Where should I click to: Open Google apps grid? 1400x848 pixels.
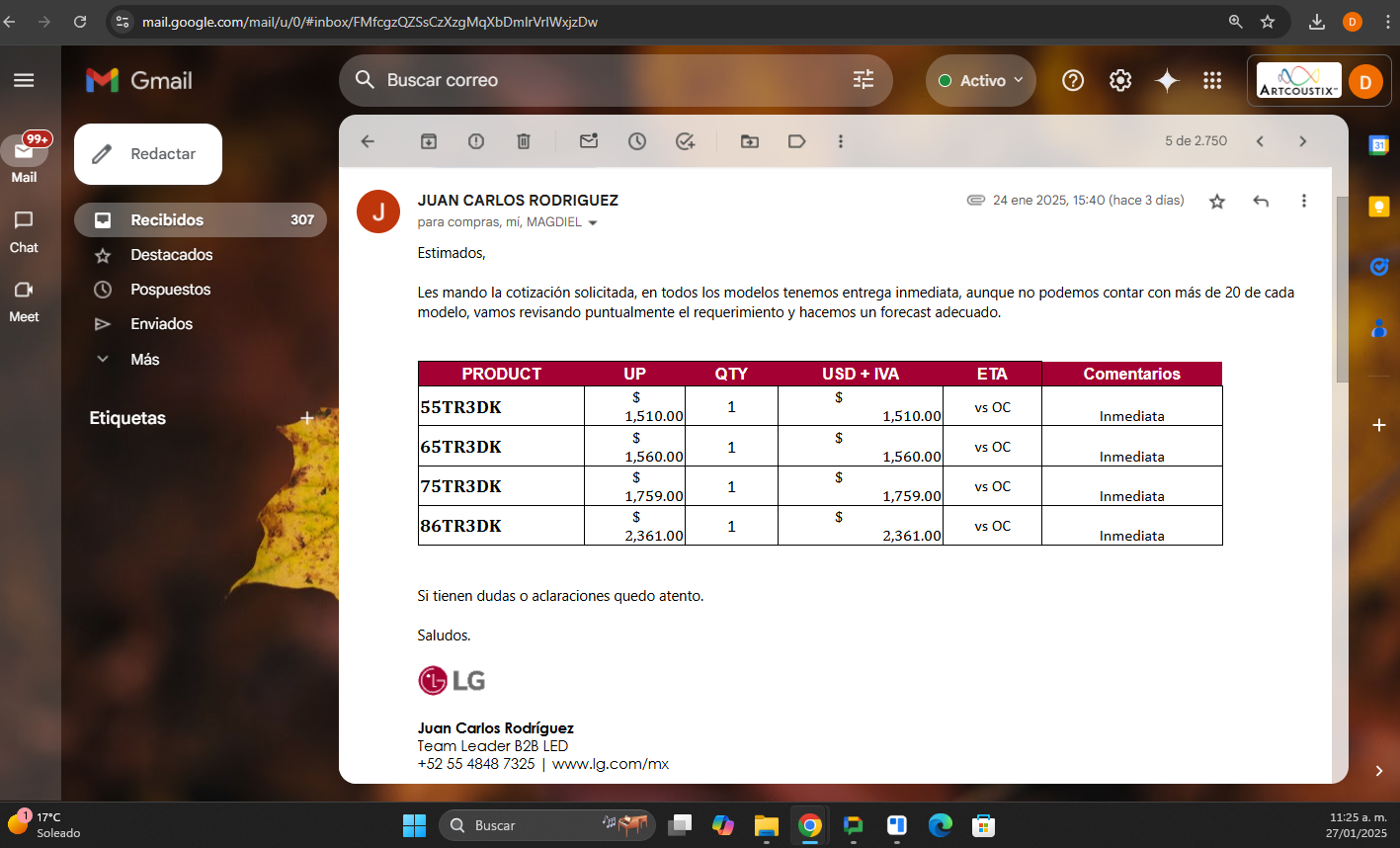tap(1213, 80)
